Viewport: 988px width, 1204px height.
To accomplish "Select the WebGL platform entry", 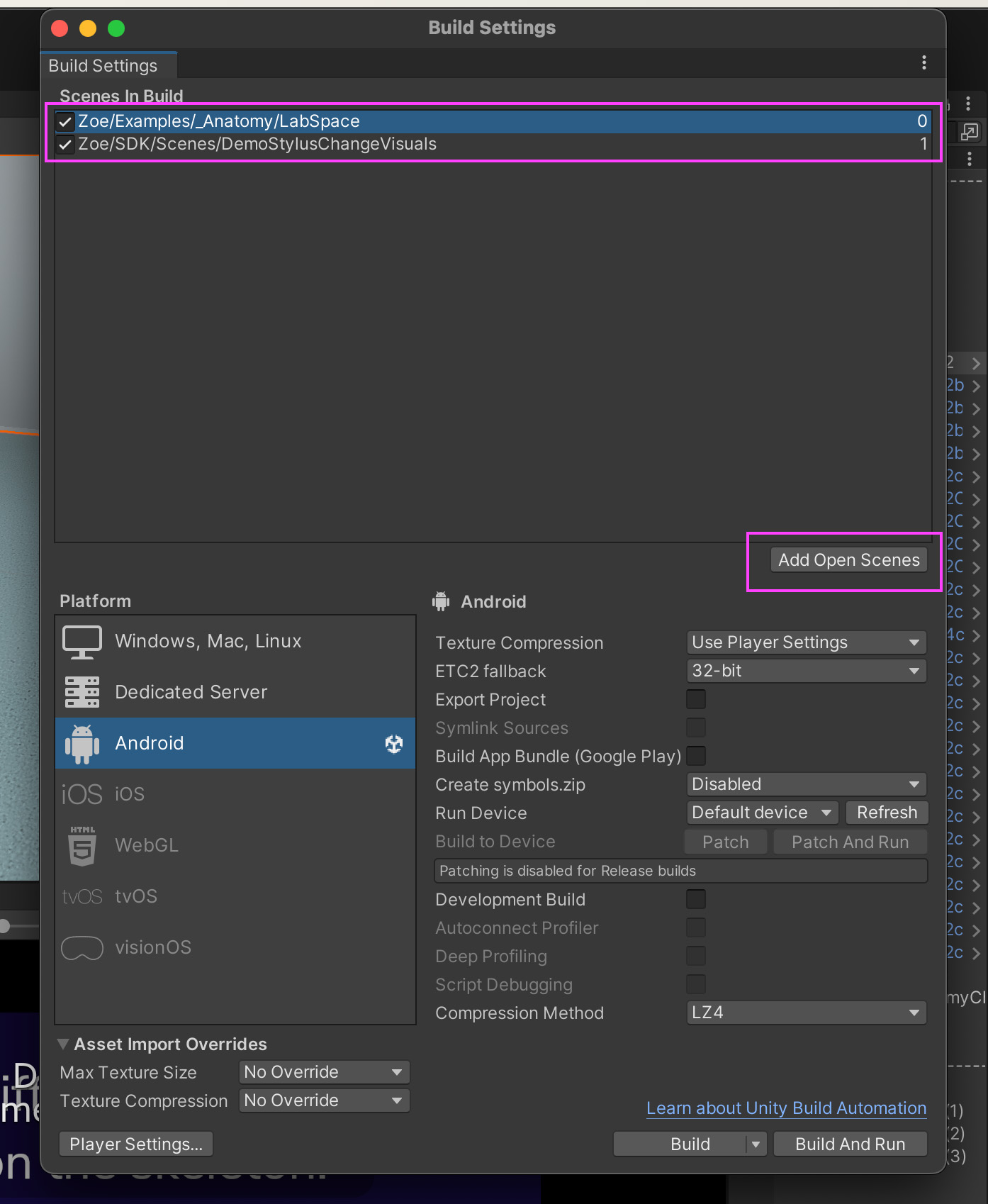I will pos(235,845).
